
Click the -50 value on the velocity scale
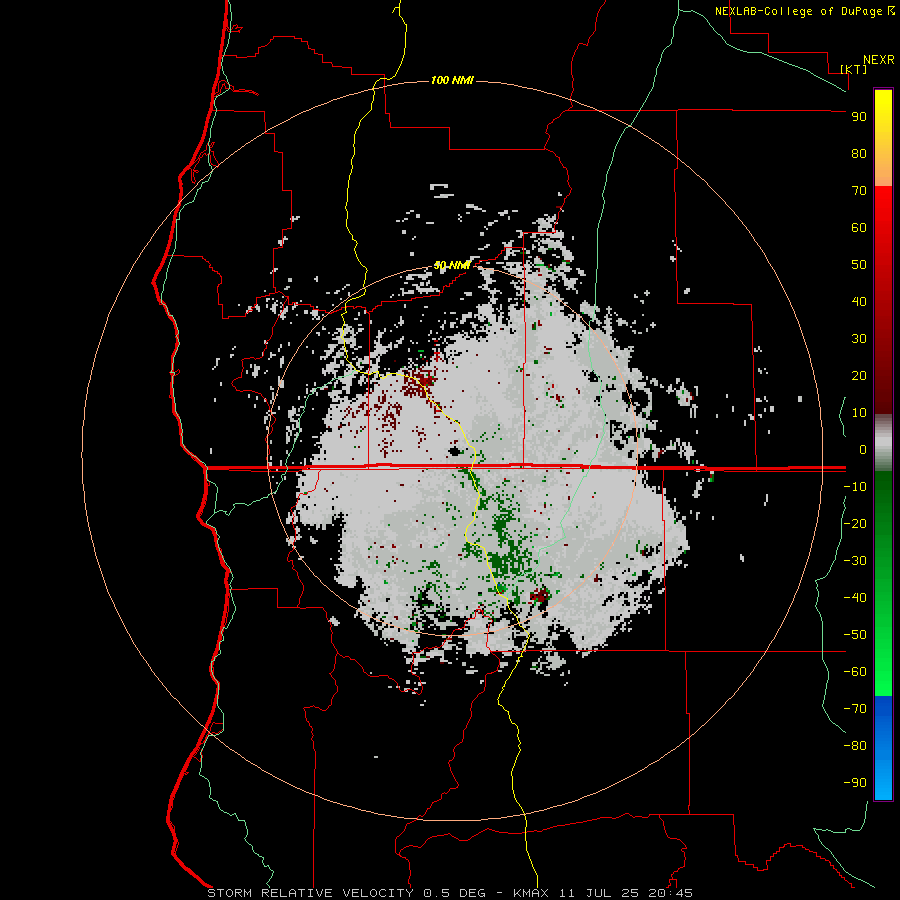[855, 634]
